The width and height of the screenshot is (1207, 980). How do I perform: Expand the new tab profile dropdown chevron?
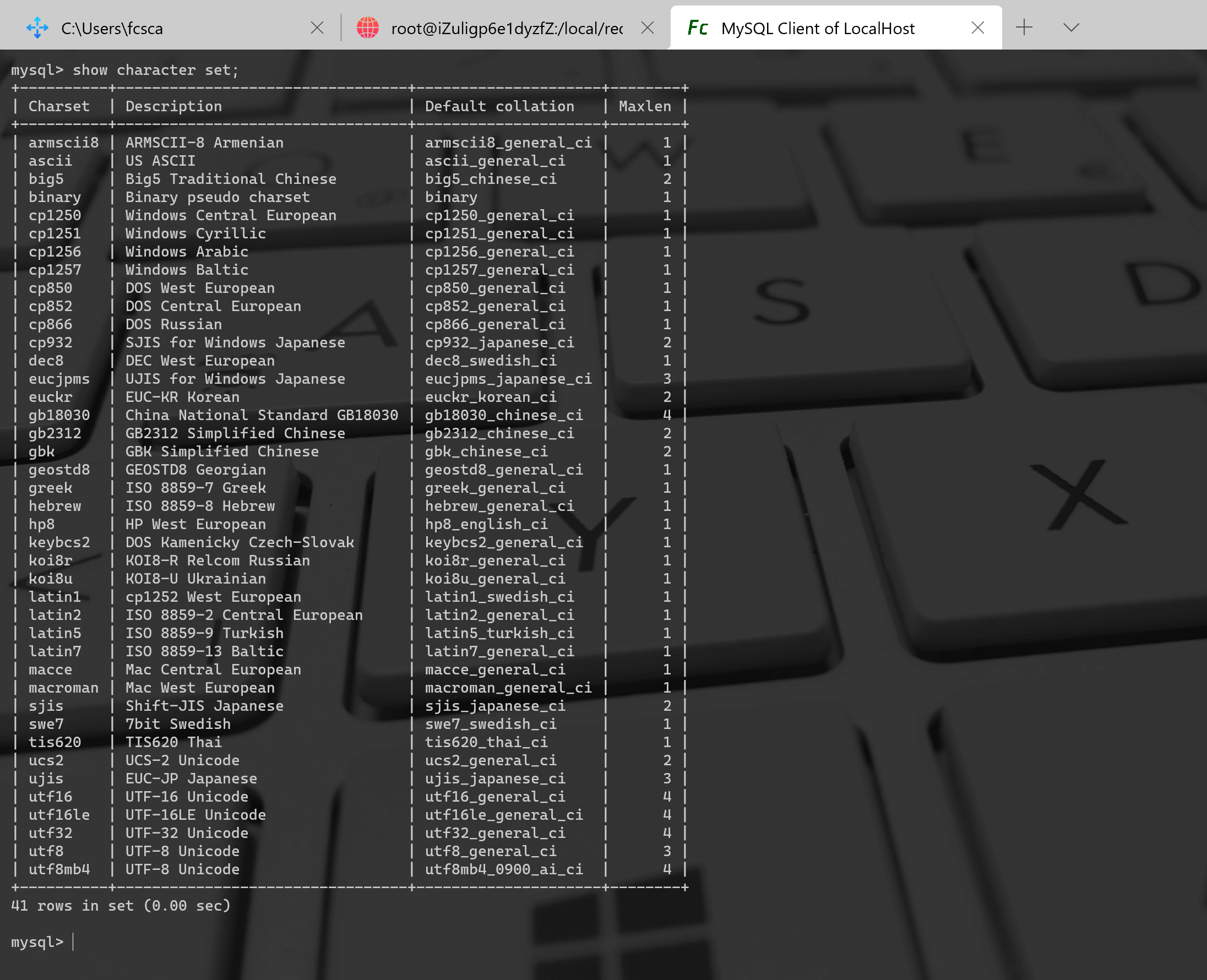tap(1071, 27)
